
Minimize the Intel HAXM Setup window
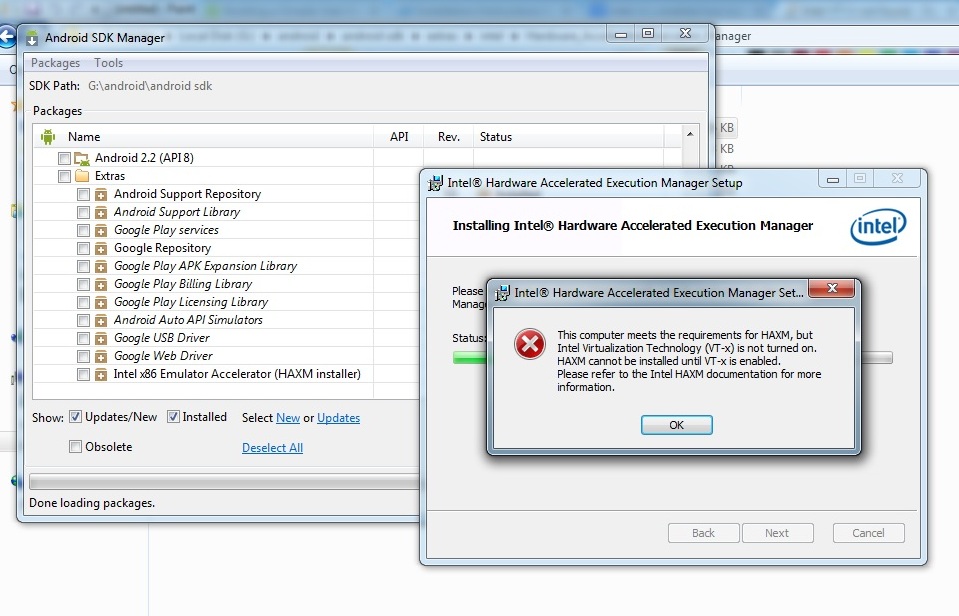click(x=832, y=179)
